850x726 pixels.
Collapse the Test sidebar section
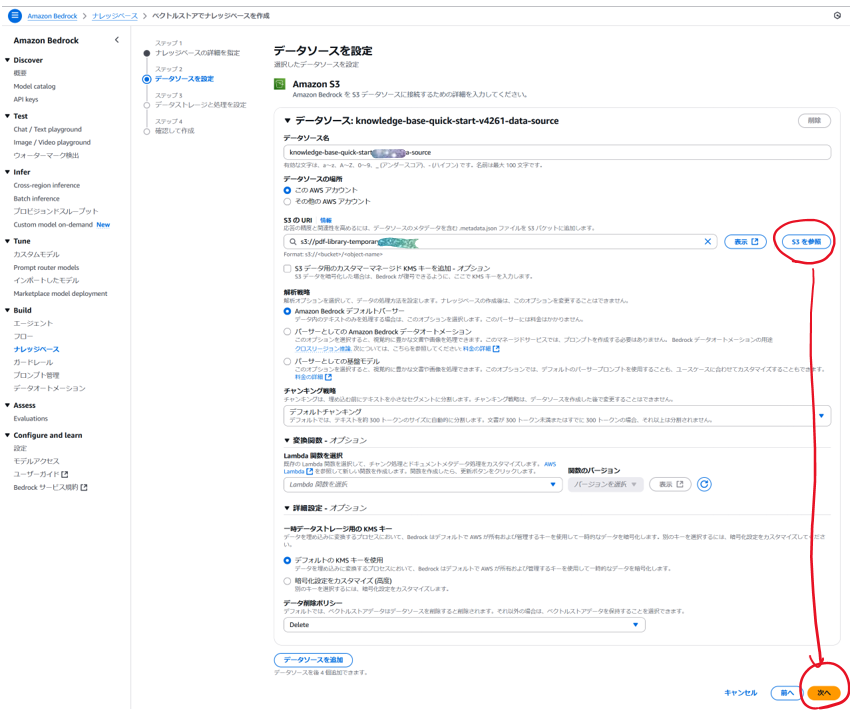8,116
